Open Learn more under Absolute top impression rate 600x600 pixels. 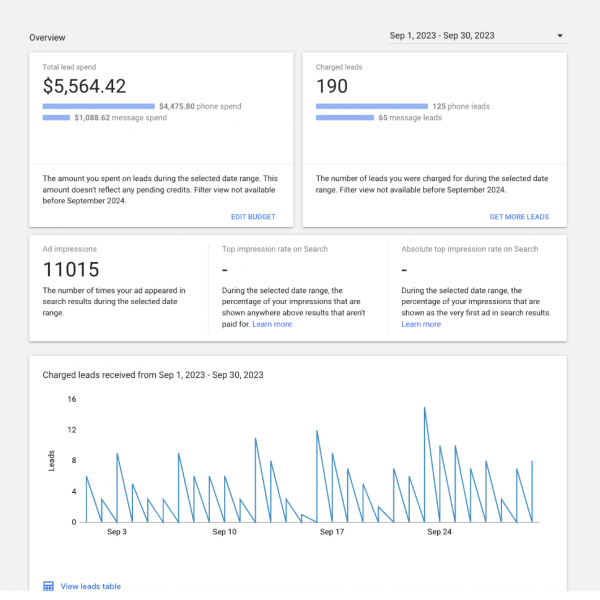(x=421, y=324)
